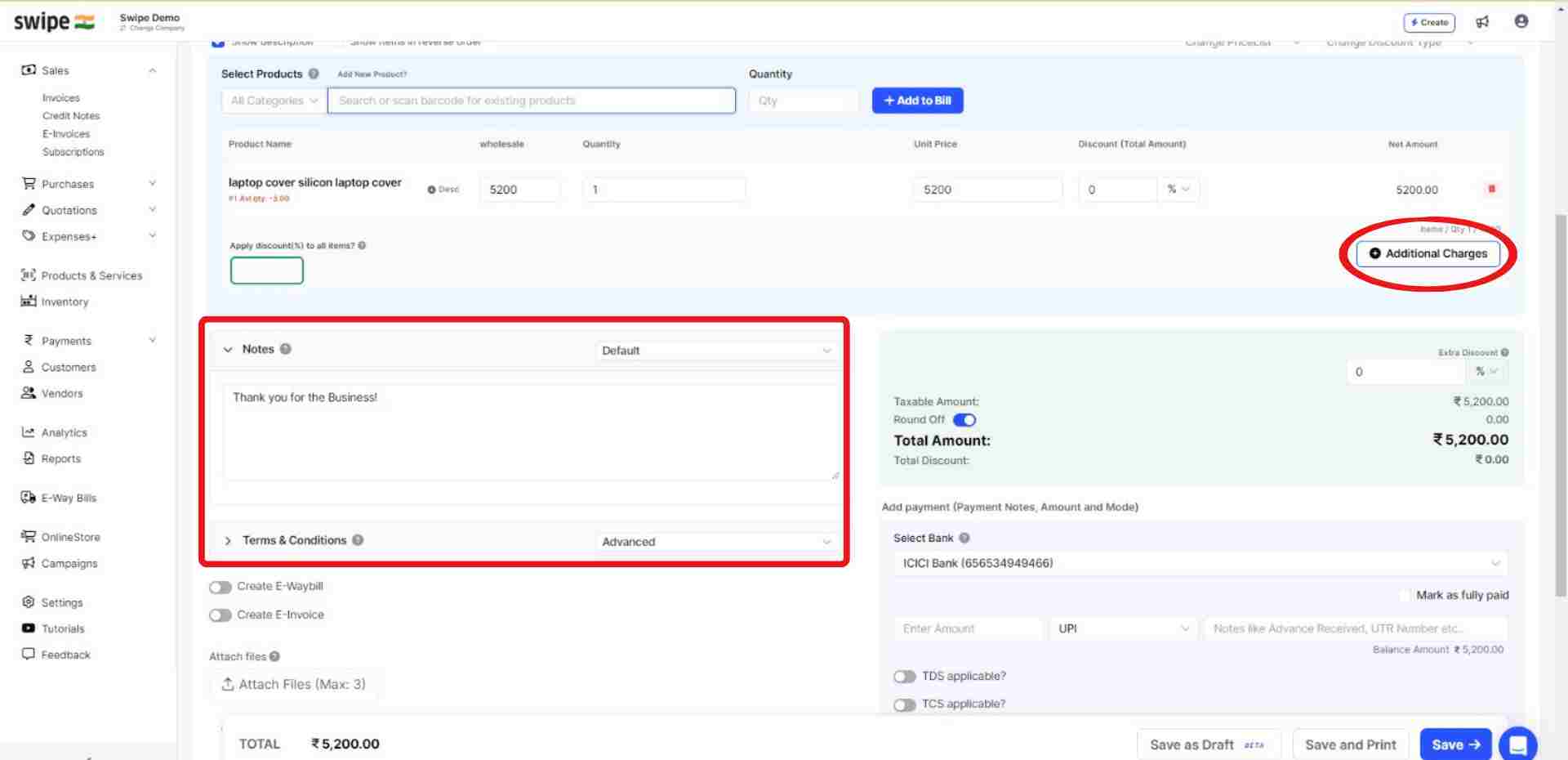
Task: Open E-Invoices in sidebar
Action: tap(66, 134)
